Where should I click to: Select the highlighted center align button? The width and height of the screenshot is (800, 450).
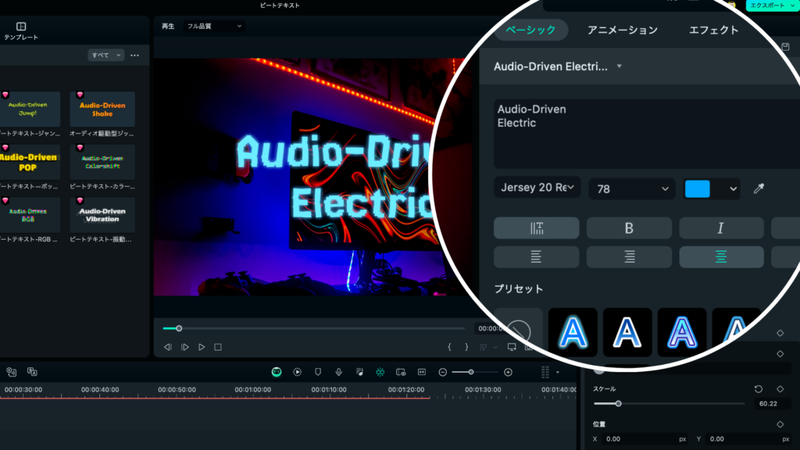[721, 257]
